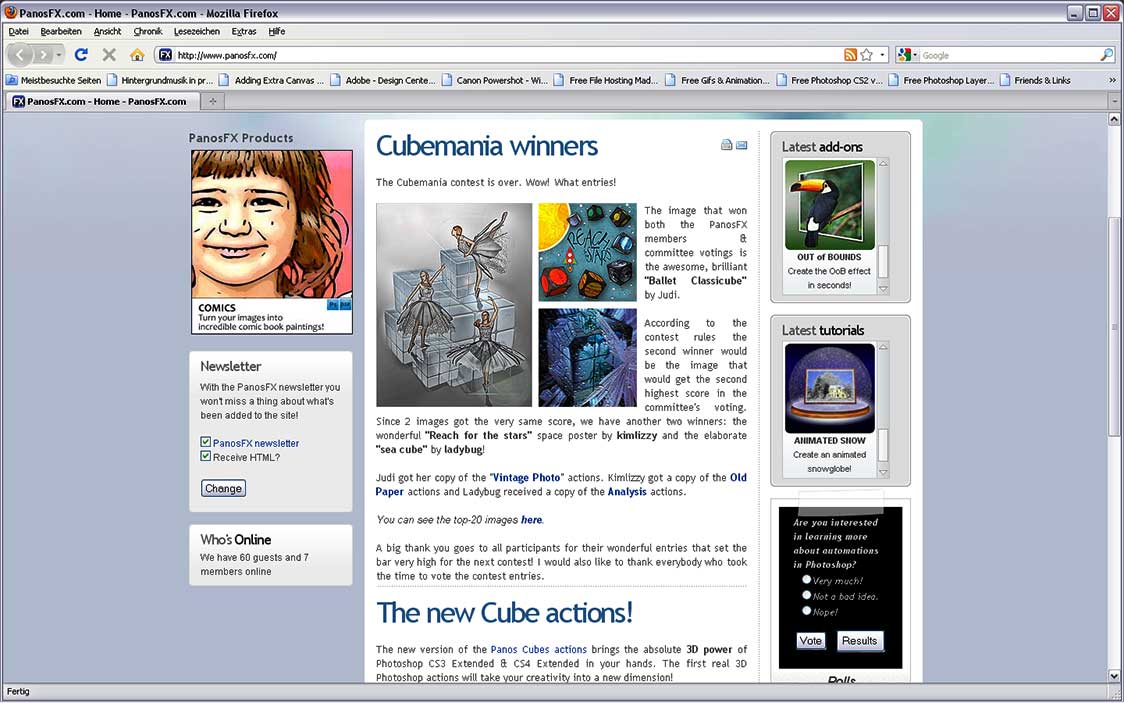Show more bookmarks with the chevron
The width and height of the screenshot is (1124, 703).
(1113, 80)
